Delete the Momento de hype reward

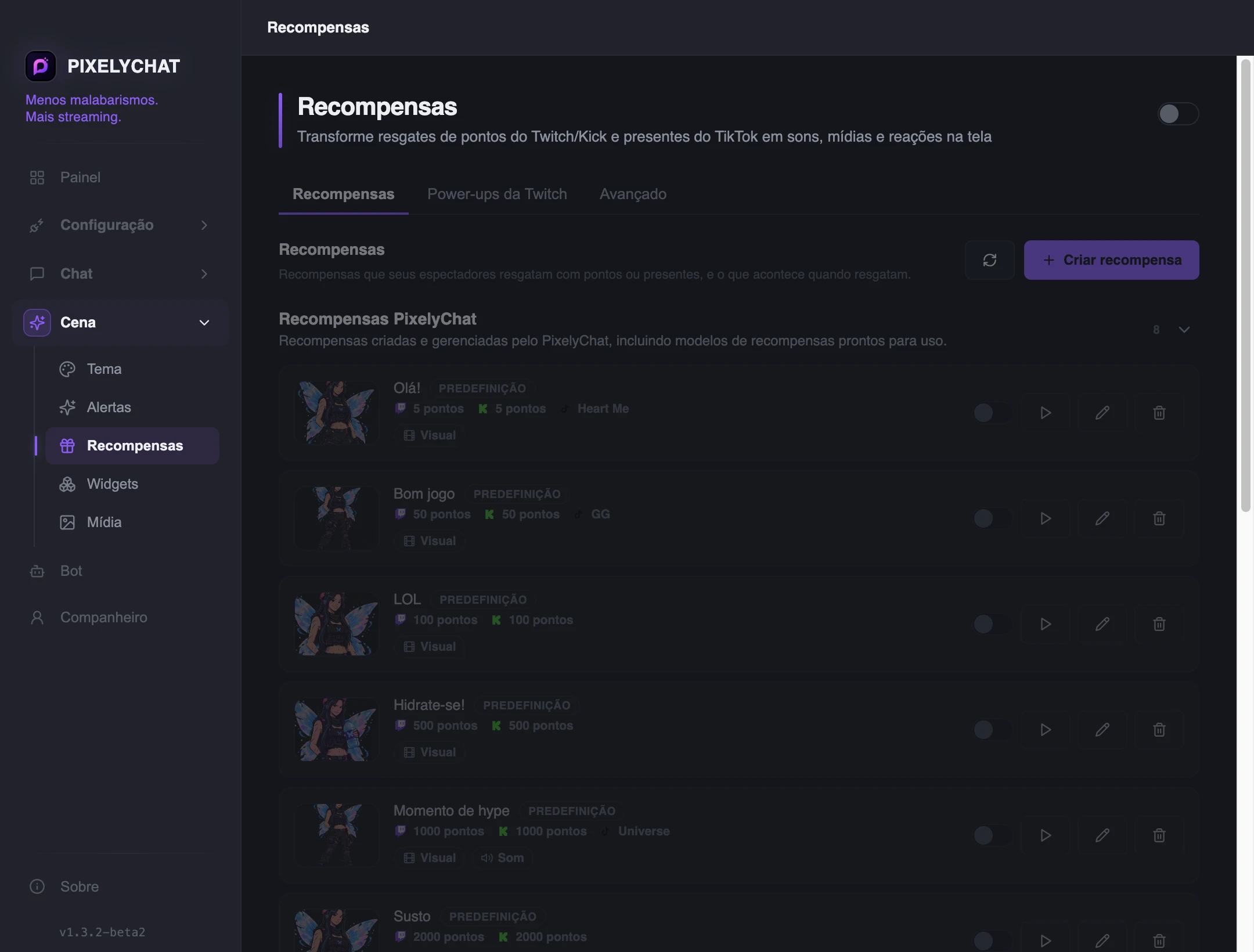coord(1159,835)
